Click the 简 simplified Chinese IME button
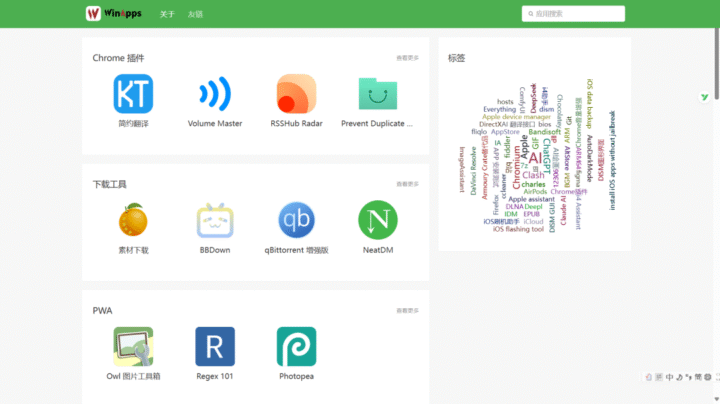720x404 pixels. click(698, 377)
